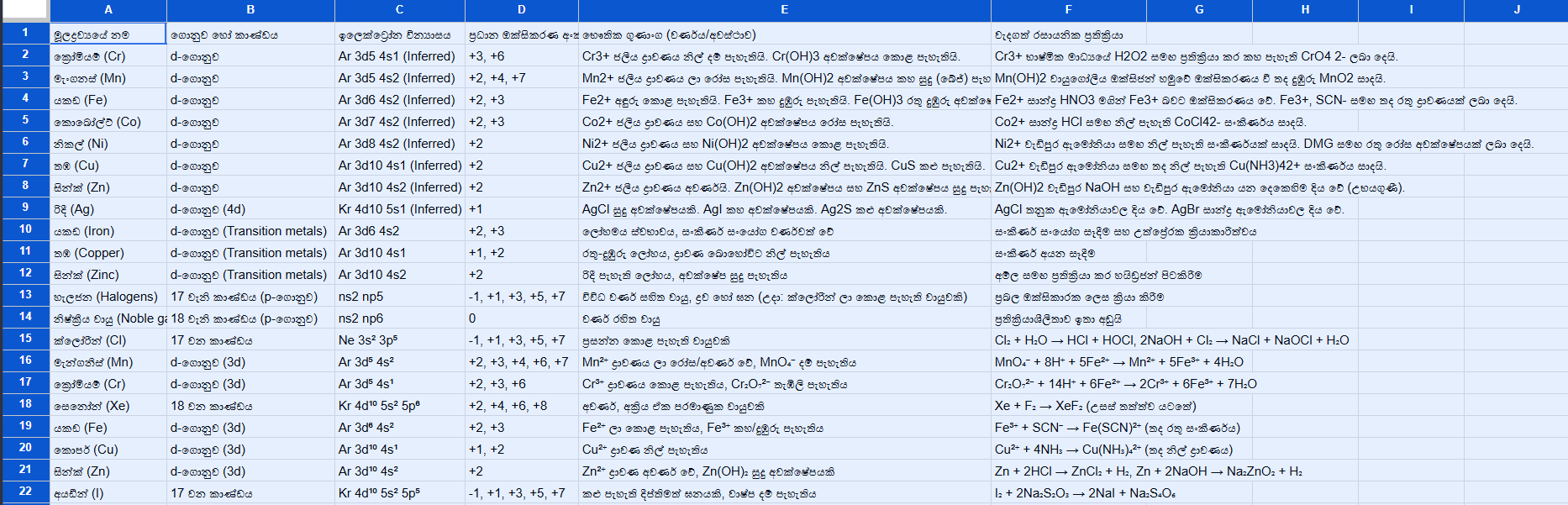
Task: Select row 1 header
Action: (25, 34)
